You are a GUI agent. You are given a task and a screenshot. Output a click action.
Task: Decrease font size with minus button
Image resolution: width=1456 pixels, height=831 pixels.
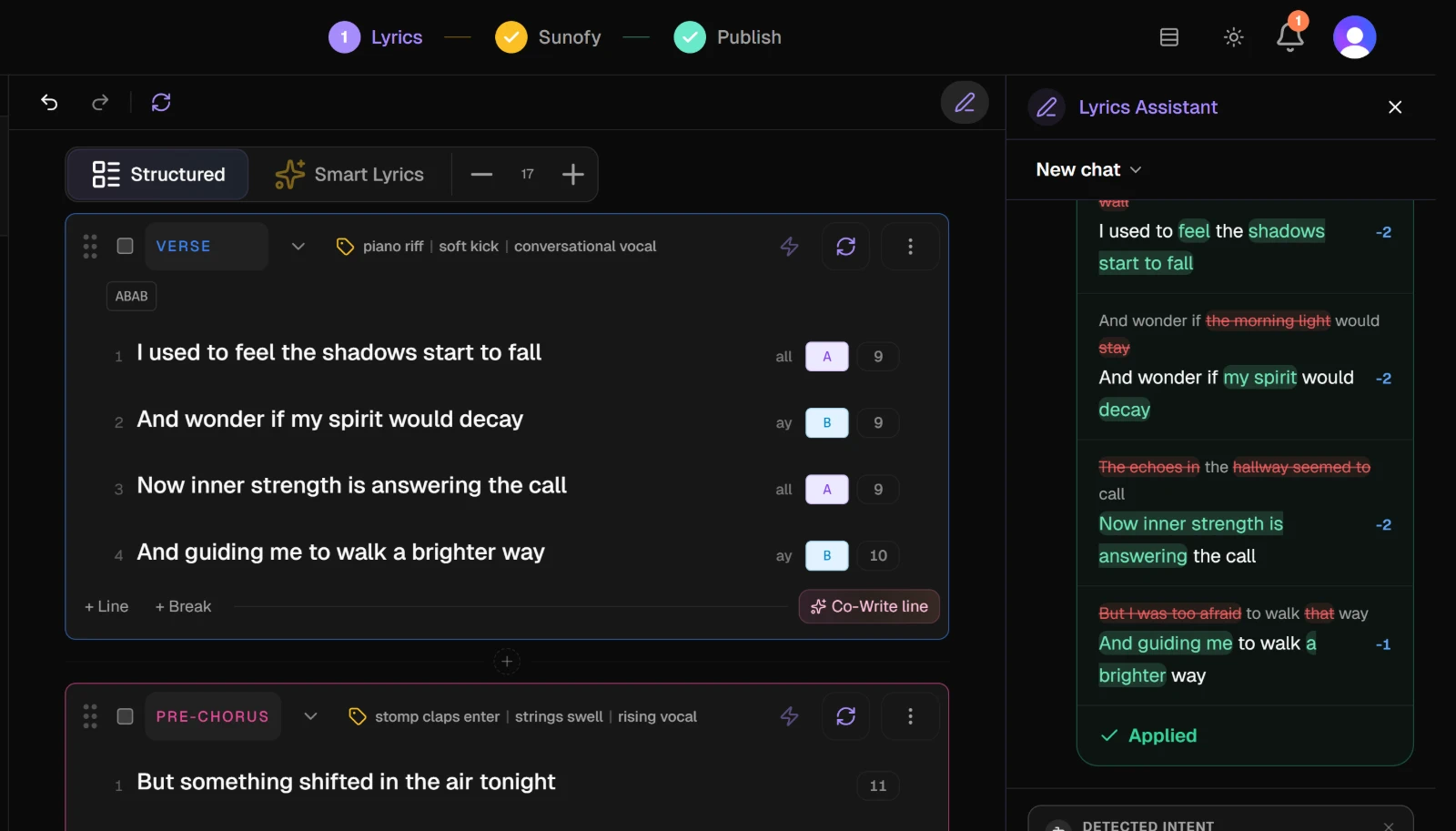click(481, 175)
